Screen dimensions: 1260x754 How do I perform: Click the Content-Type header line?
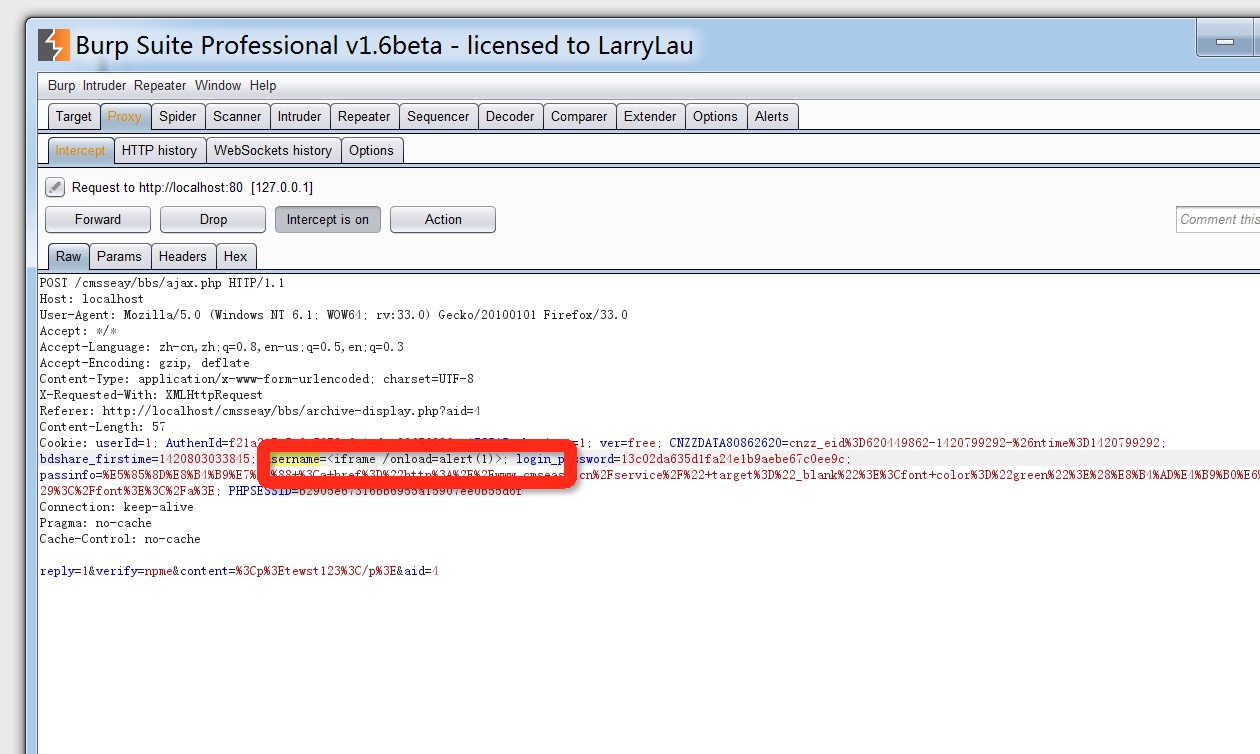pos(257,379)
